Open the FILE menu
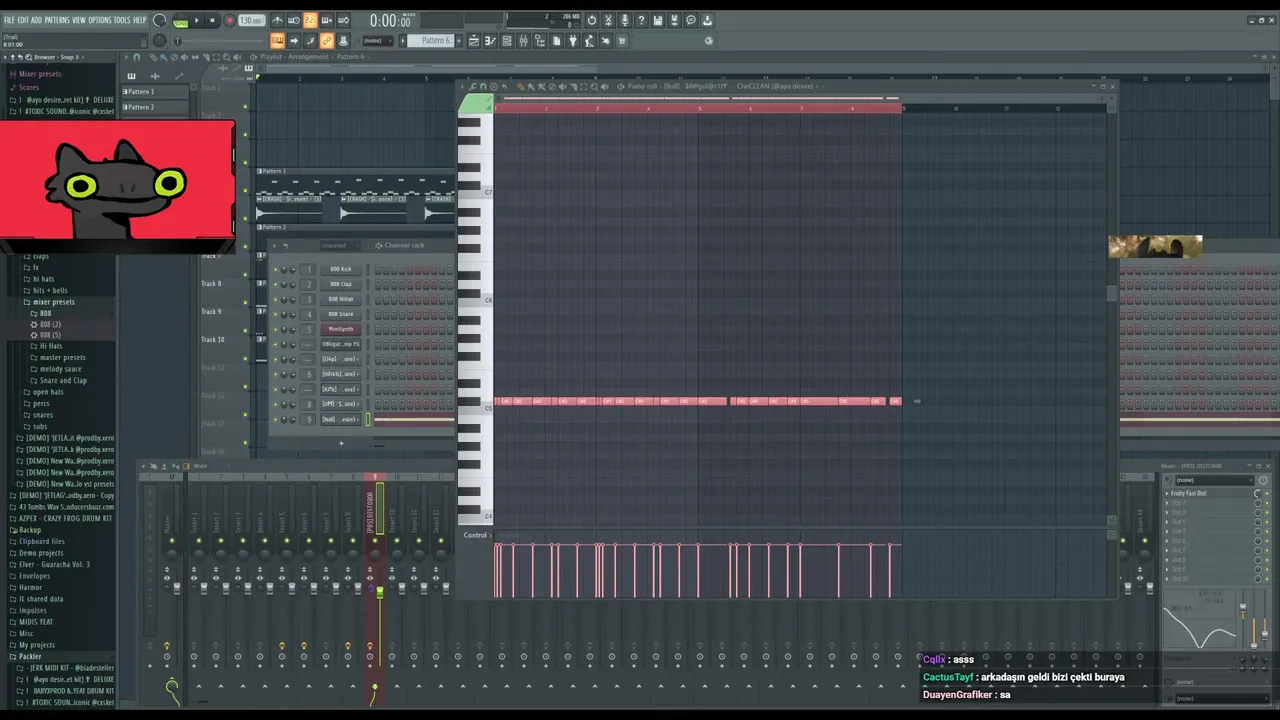The width and height of the screenshot is (1280, 720). (x=9, y=20)
